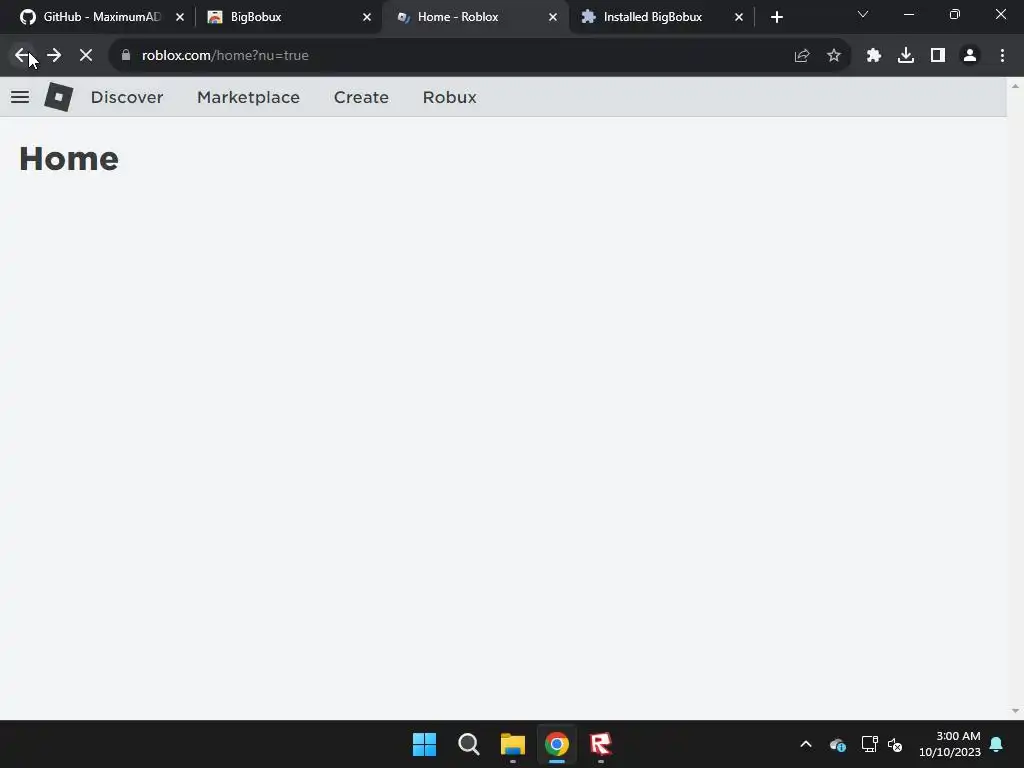1024x768 pixels.
Task: Open Roblox app from taskbar
Action: [601, 744]
